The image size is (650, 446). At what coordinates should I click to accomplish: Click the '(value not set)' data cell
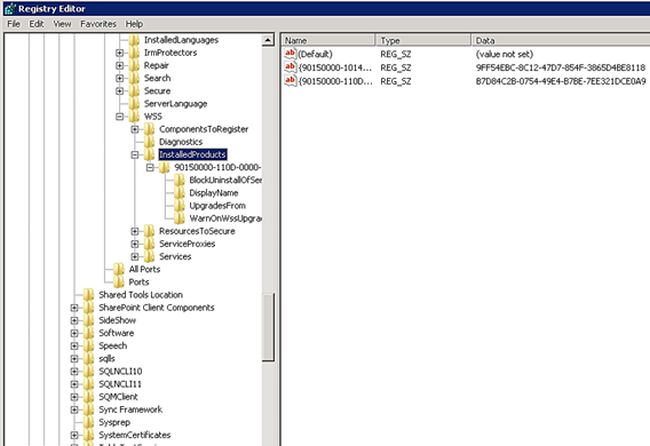click(504, 54)
